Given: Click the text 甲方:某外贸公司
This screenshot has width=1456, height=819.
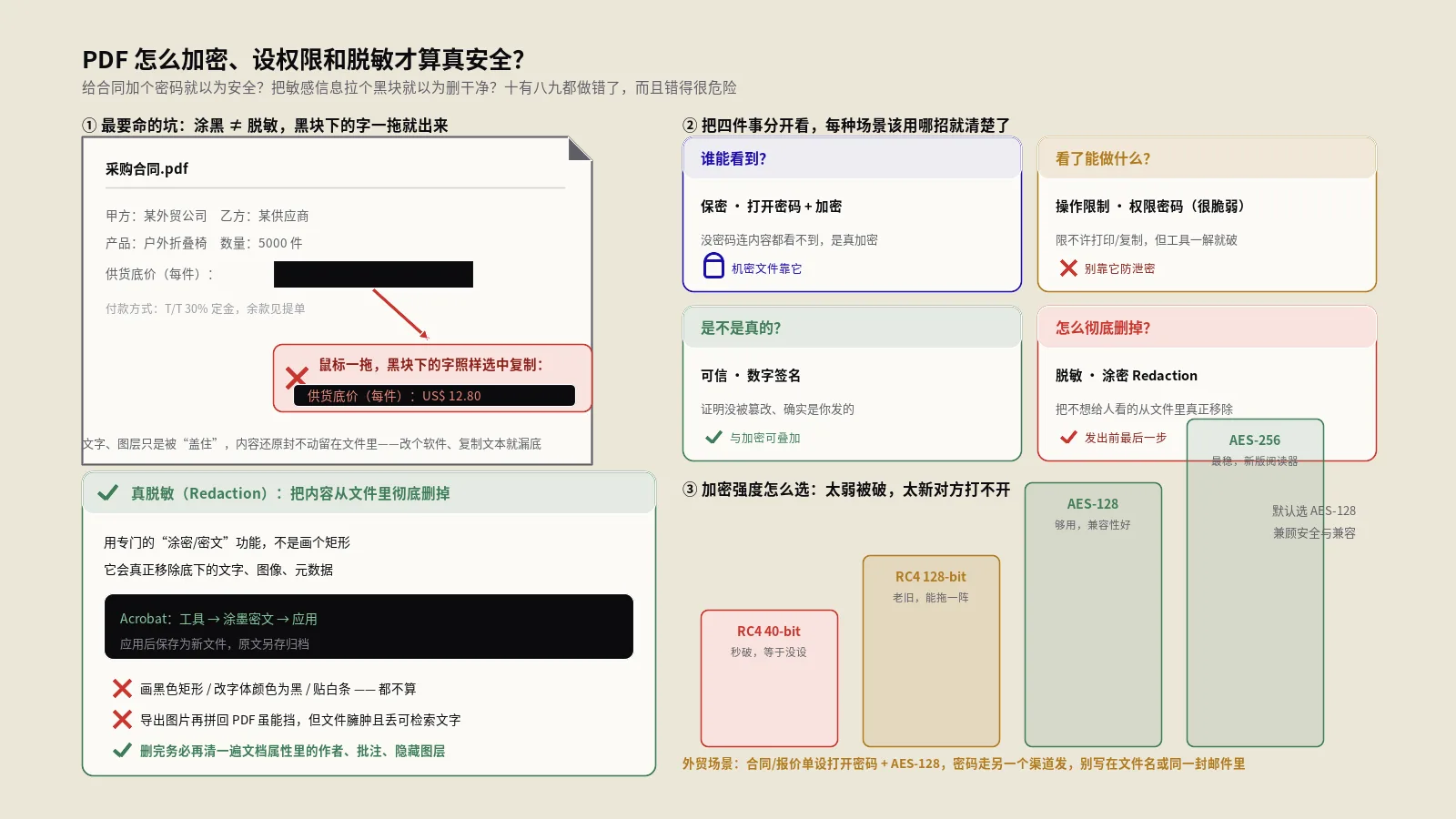Looking at the screenshot, I should 157,216.
